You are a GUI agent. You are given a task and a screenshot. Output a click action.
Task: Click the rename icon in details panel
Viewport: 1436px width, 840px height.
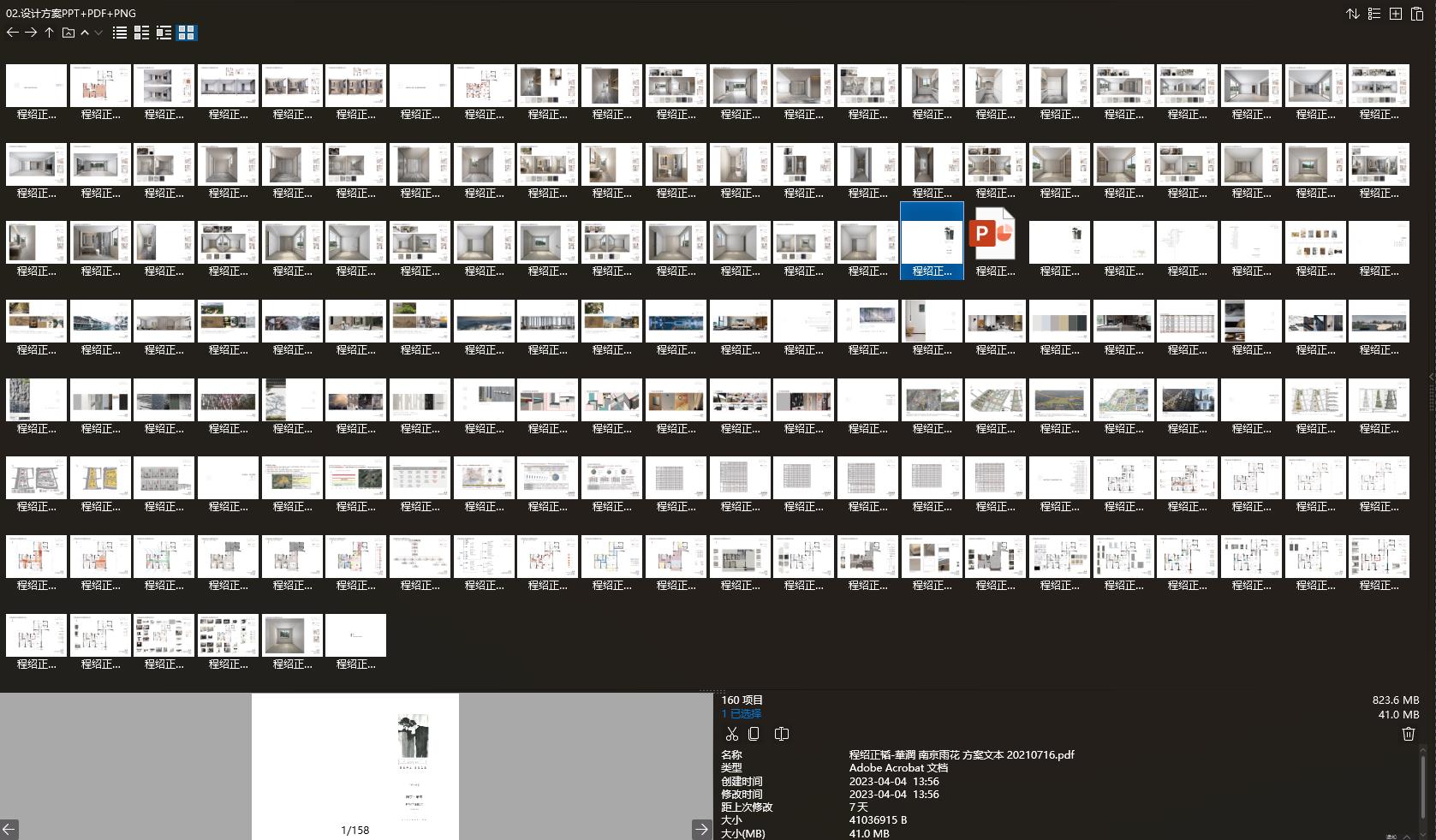781,734
